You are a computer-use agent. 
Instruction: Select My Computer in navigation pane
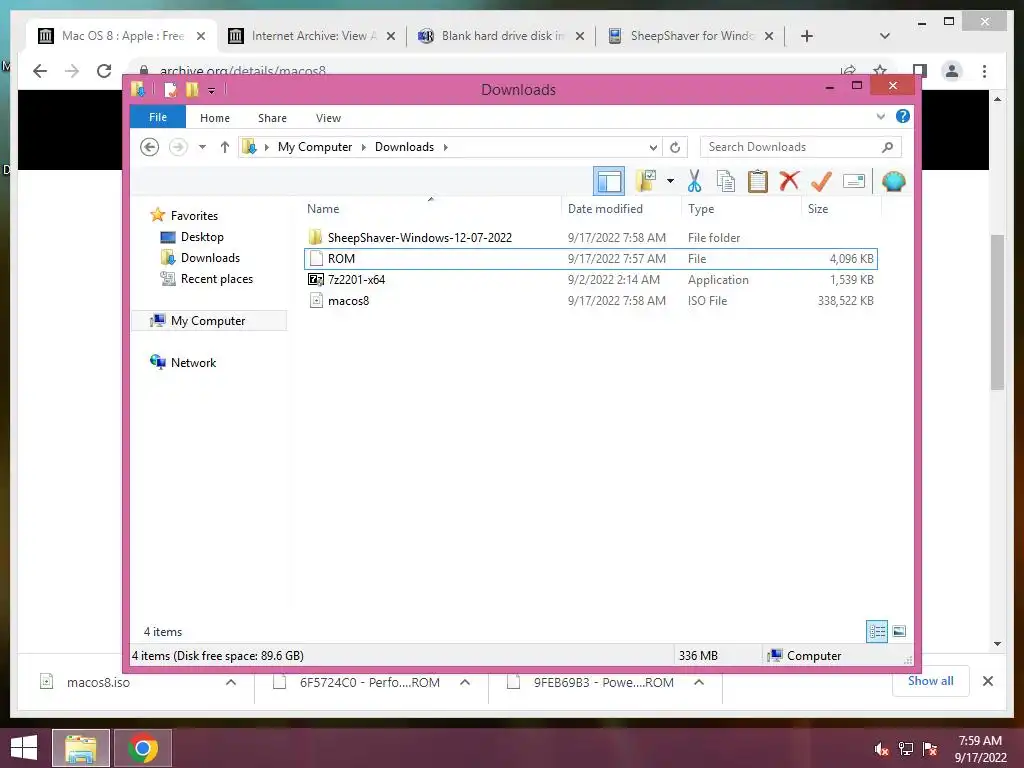(208, 321)
